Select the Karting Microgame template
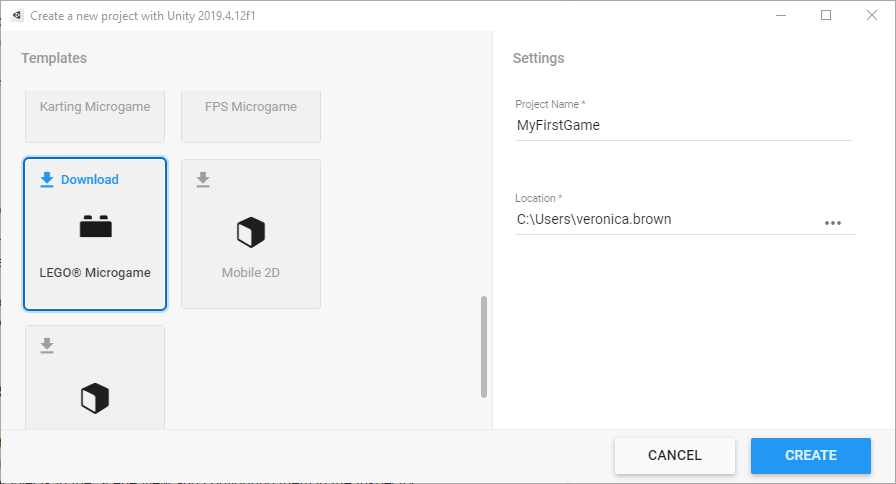 point(95,108)
